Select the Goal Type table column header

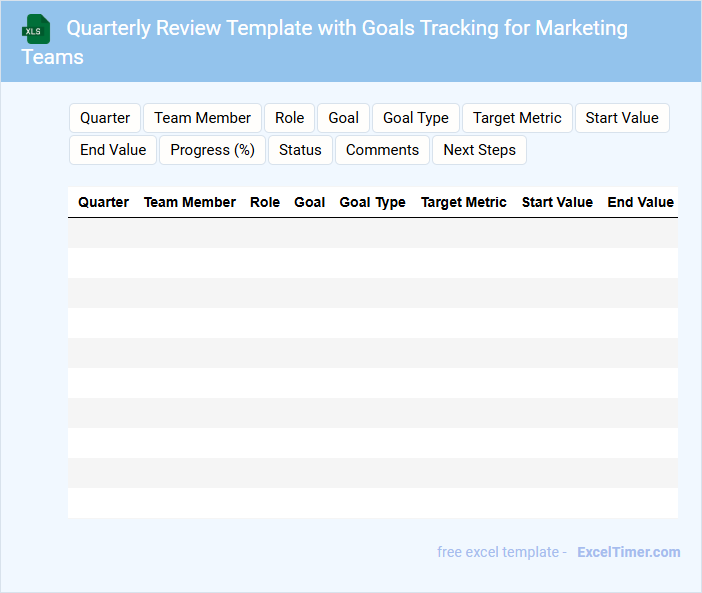(x=372, y=202)
